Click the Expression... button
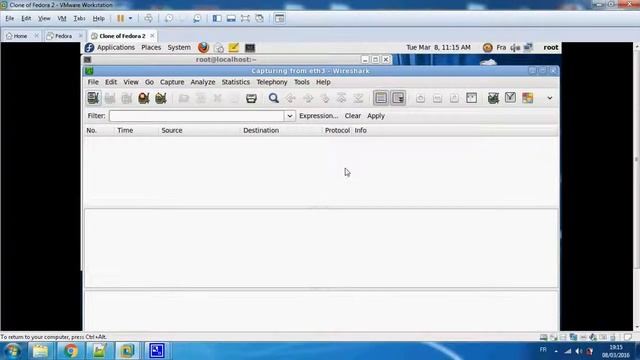The image size is (640, 360). 318,116
